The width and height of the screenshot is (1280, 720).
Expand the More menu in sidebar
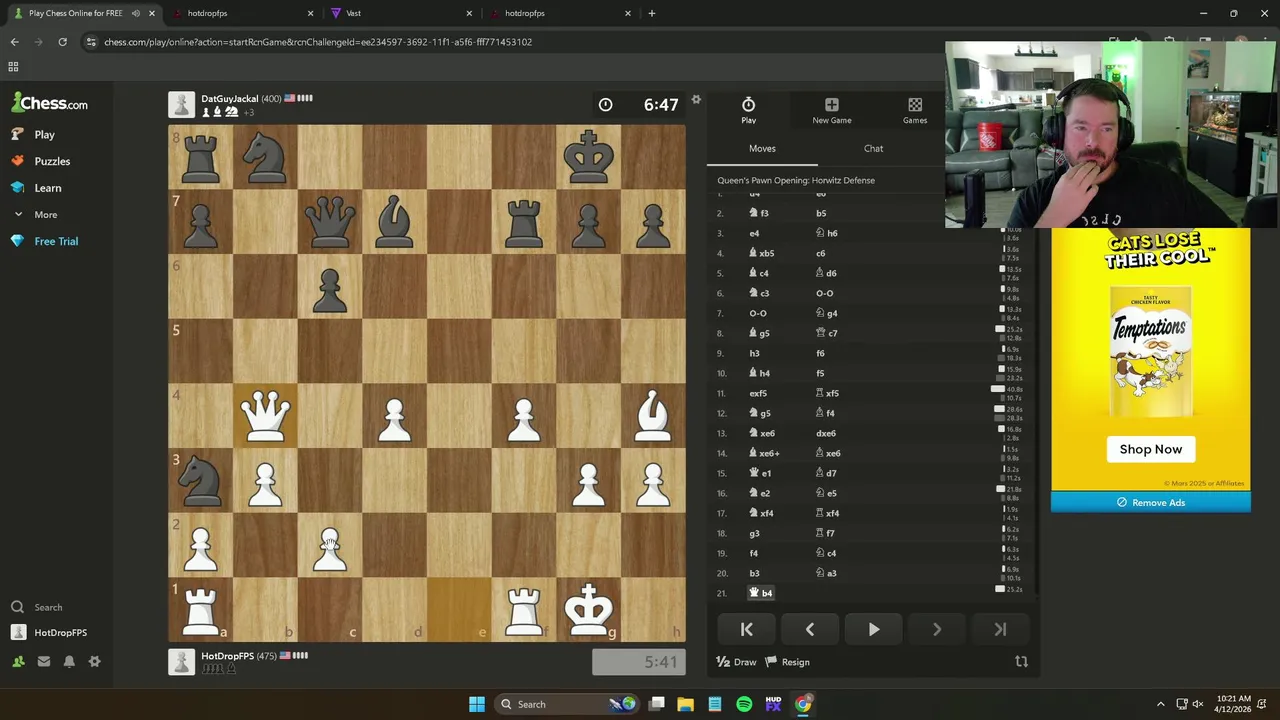35,215
